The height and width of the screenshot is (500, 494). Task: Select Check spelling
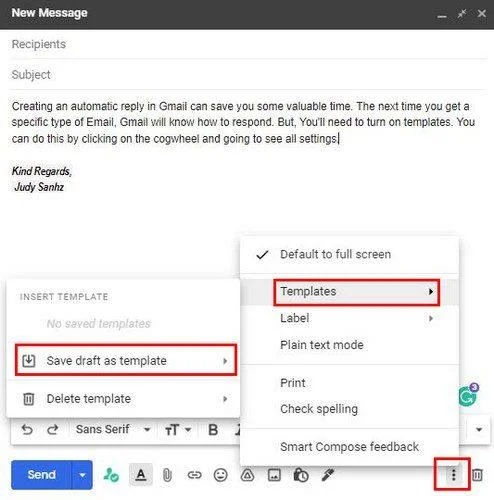click(349, 409)
